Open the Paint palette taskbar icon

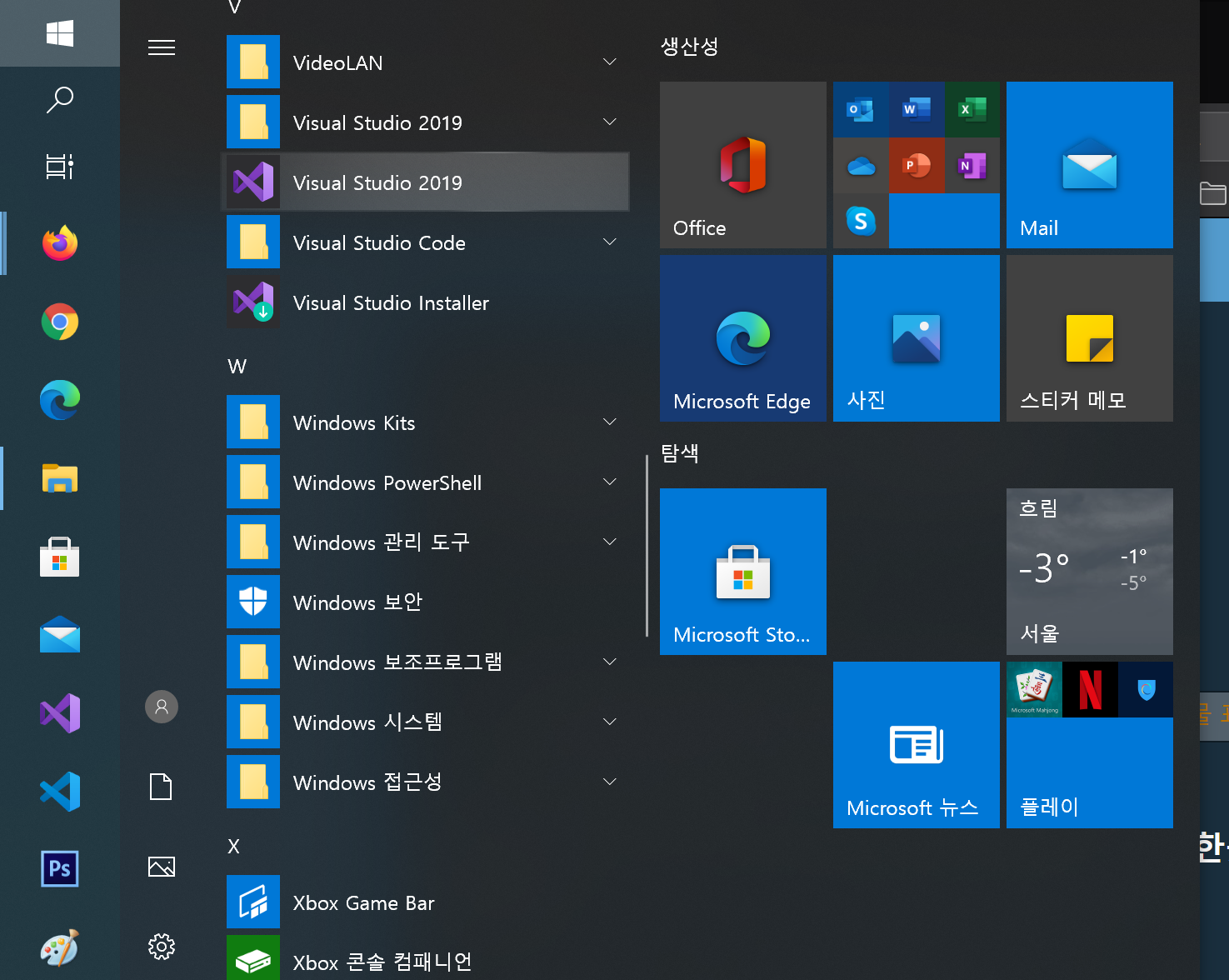tap(60, 947)
